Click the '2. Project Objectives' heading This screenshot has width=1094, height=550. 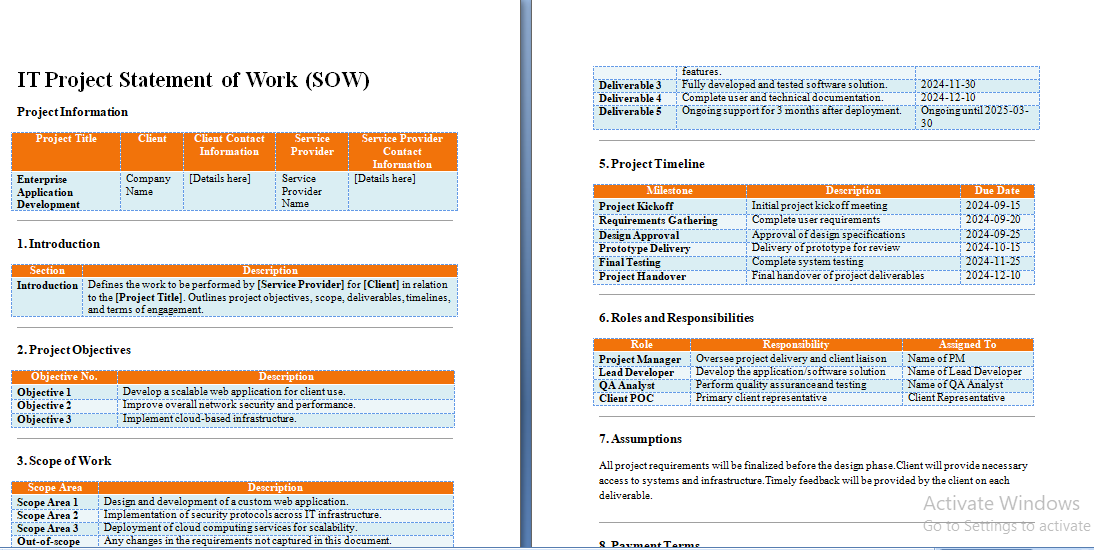(x=74, y=350)
